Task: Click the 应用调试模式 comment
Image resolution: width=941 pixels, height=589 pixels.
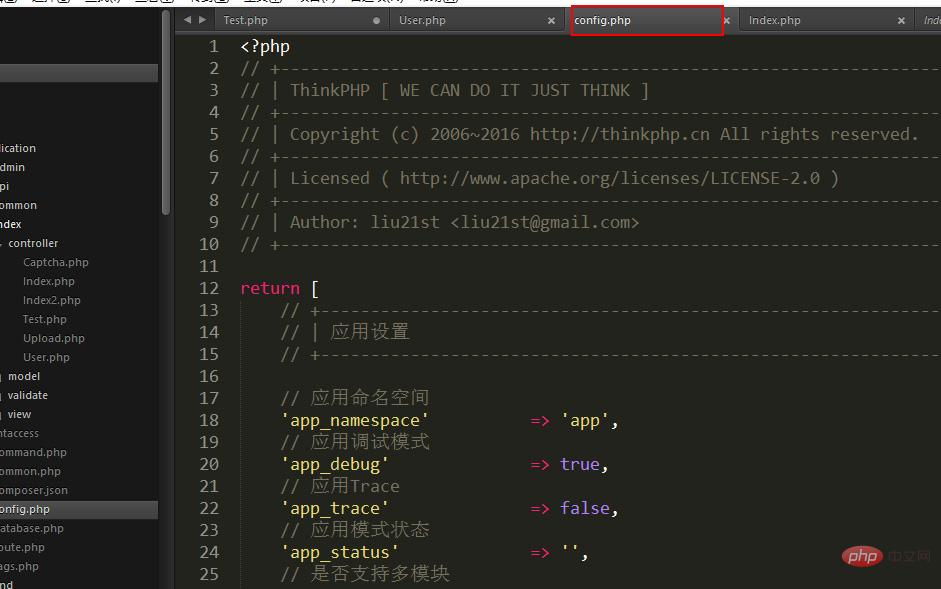Action: (355, 443)
